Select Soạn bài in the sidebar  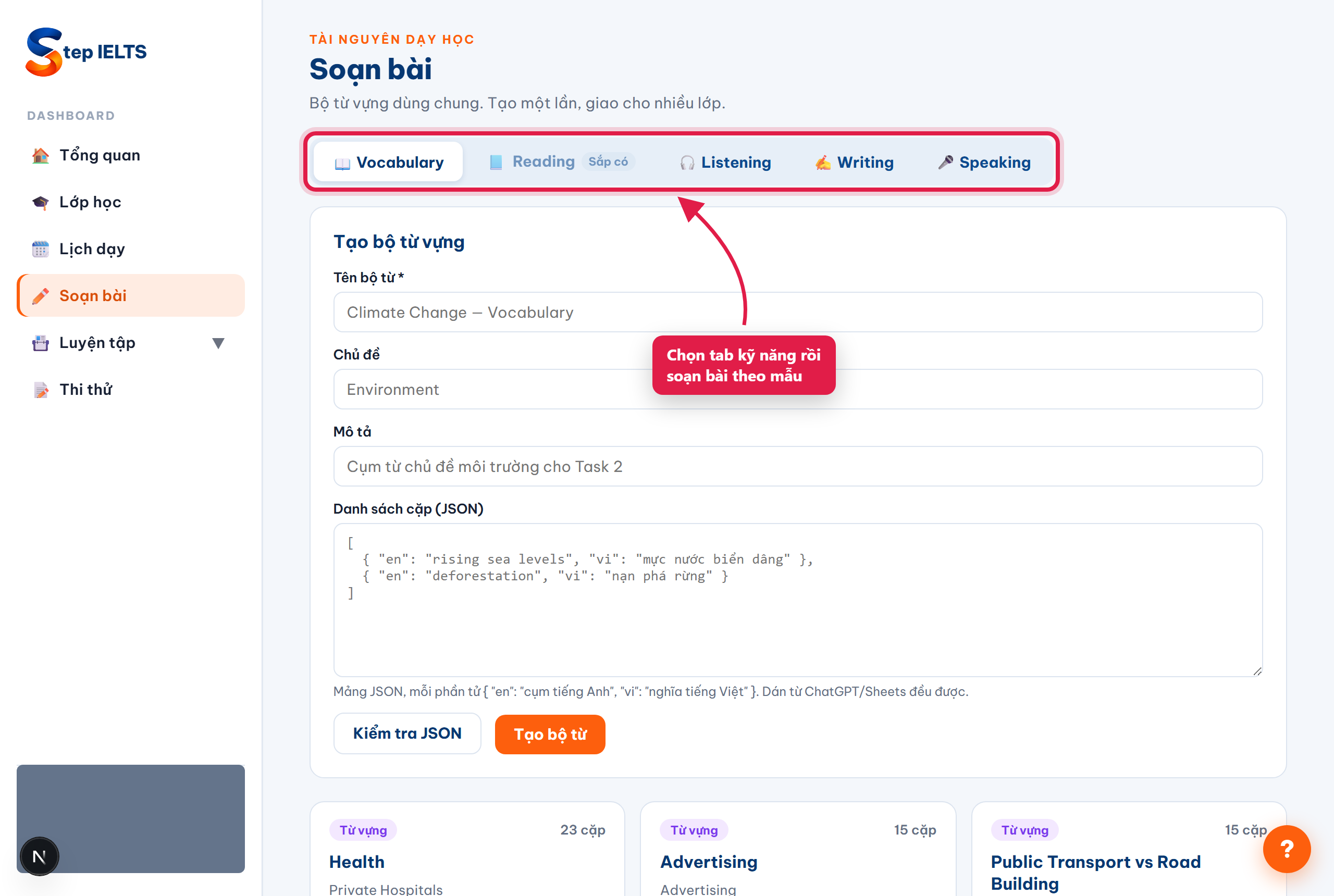(131, 295)
